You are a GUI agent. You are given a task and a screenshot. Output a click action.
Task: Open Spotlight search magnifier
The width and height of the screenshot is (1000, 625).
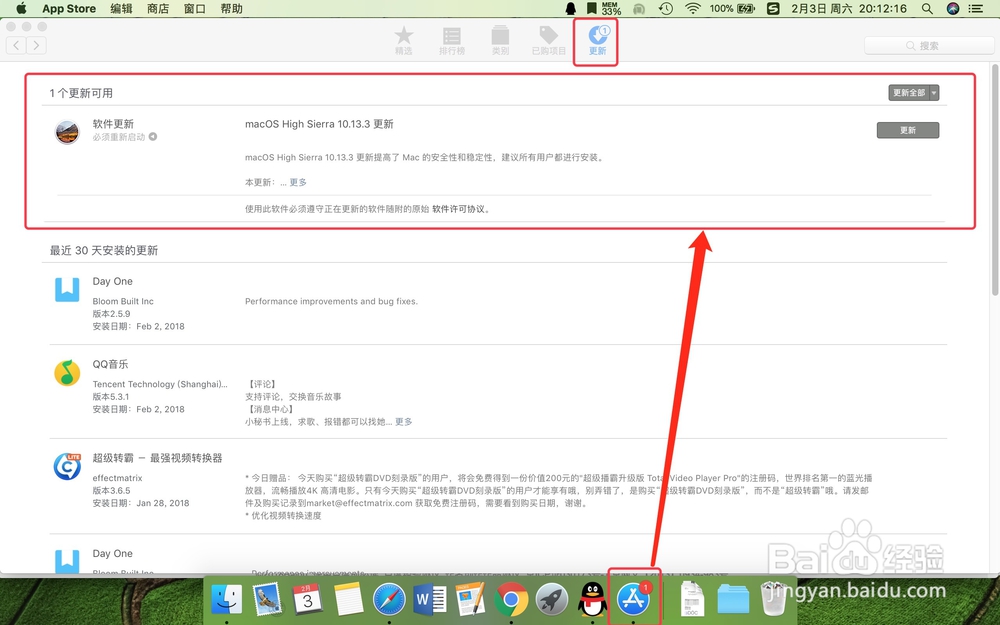(927, 8)
